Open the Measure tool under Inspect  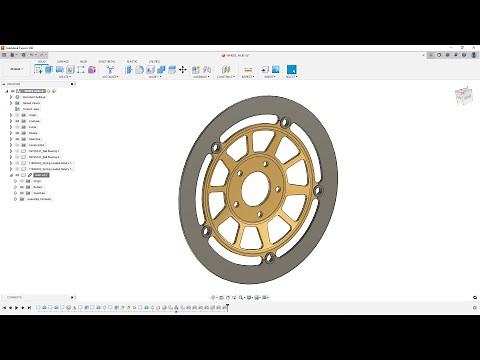248,69
